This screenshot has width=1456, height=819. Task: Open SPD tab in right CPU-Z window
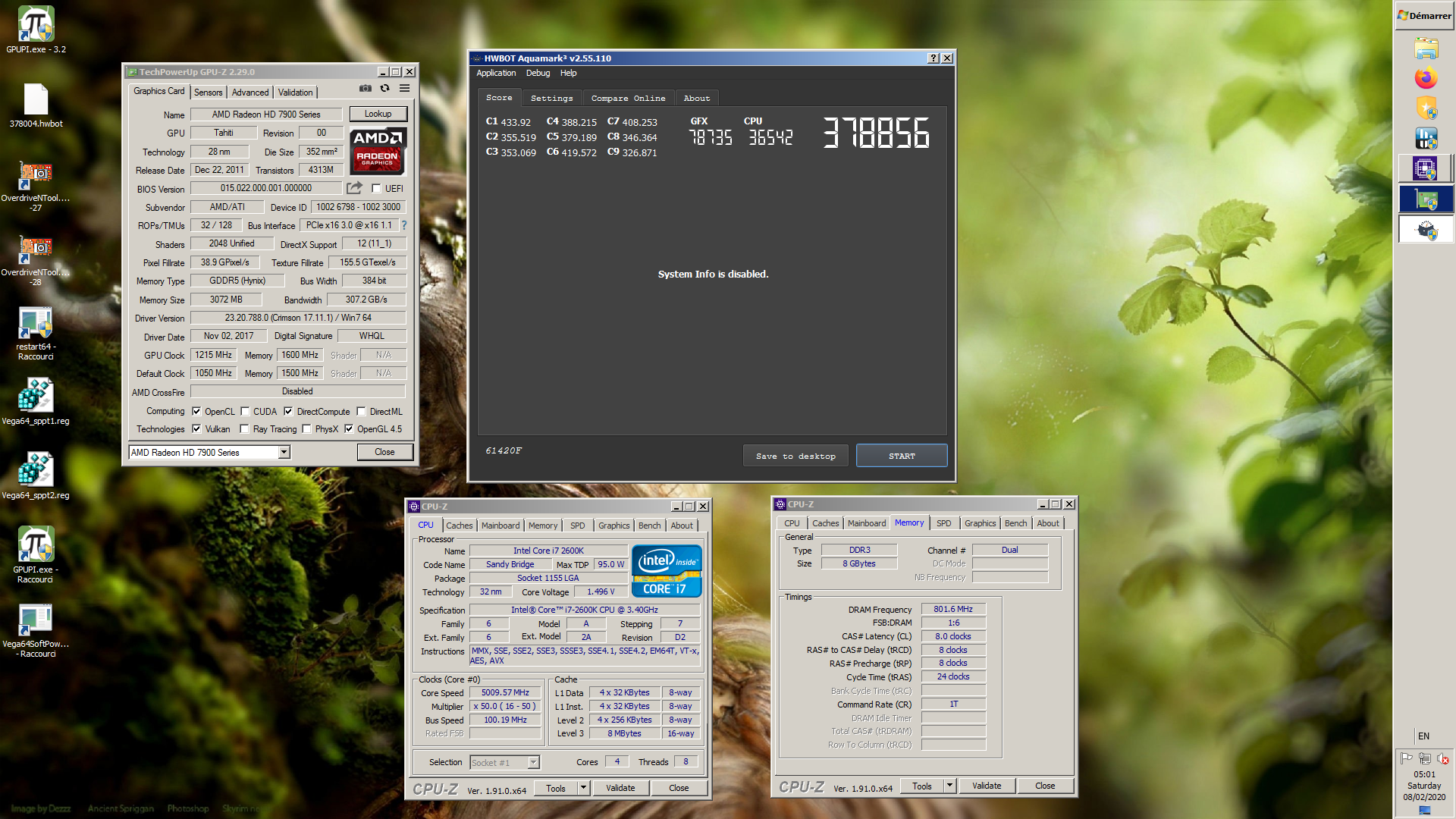click(x=943, y=523)
